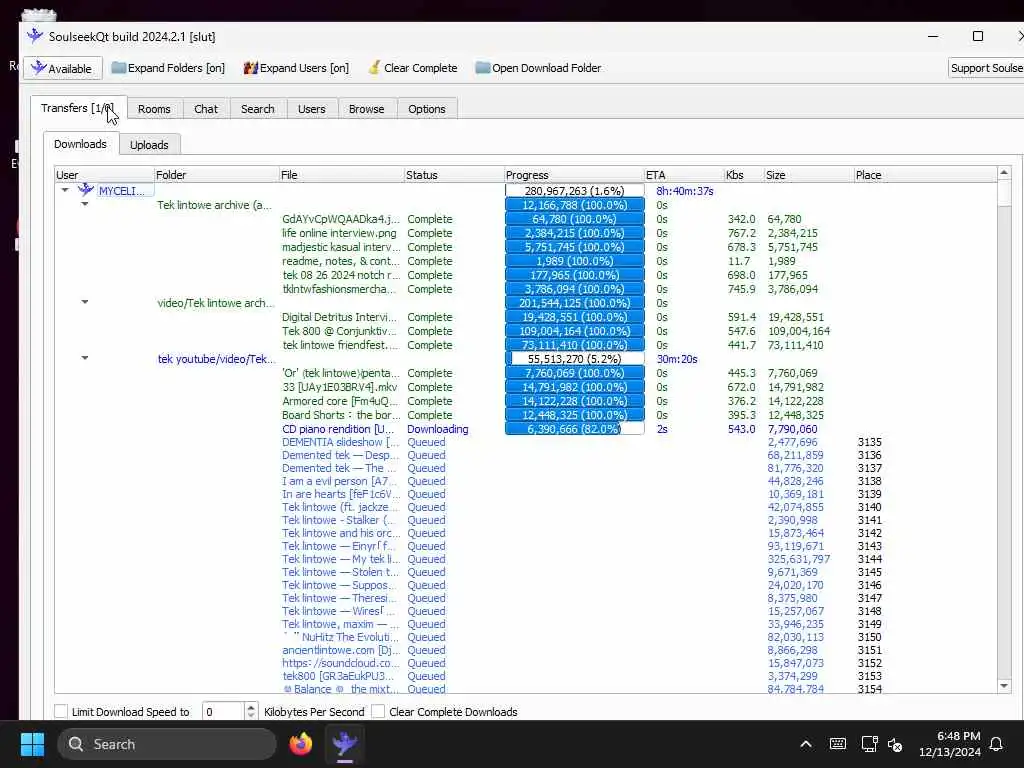This screenshot has height=768, width=1024.
Task: Click Open Download Folder button
Action: [539, 68]
